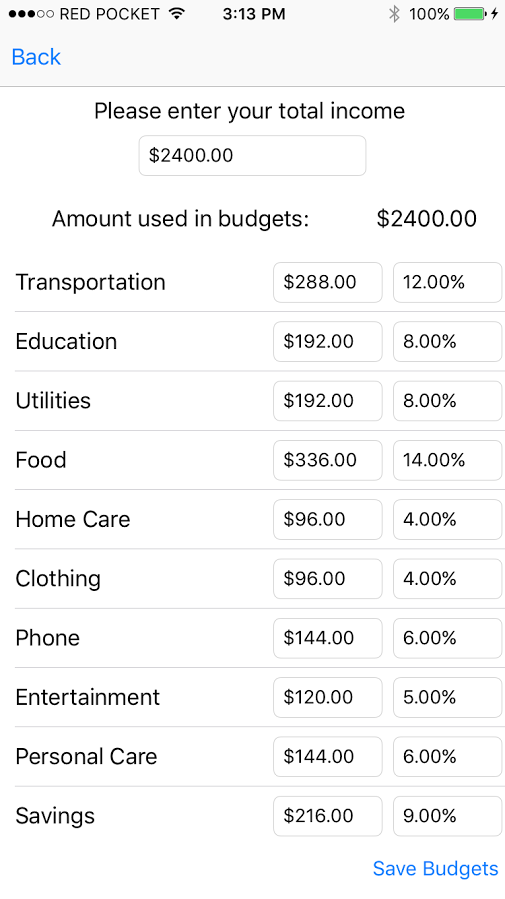Select the Utilities percentage field
This screenshot has height=899, width=505.
pos(447,401)
